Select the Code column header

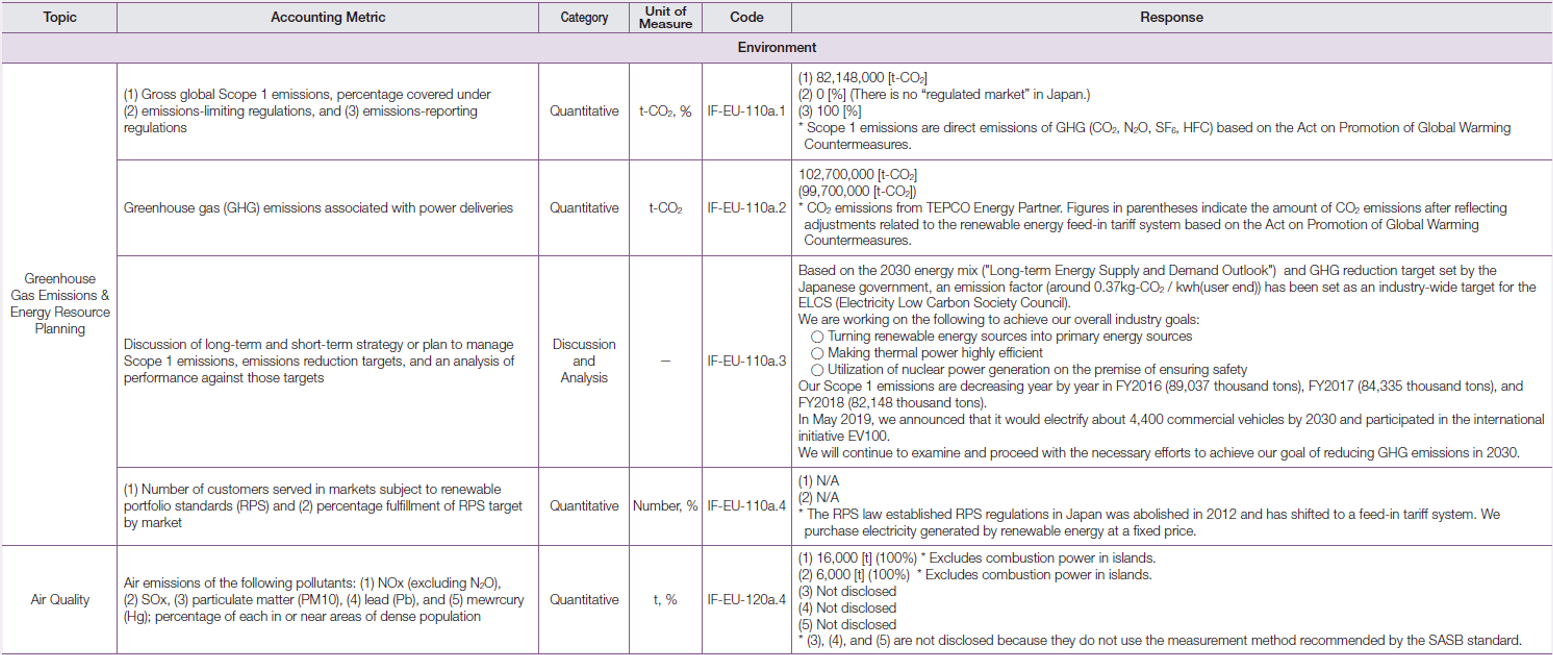pos(746,17)
